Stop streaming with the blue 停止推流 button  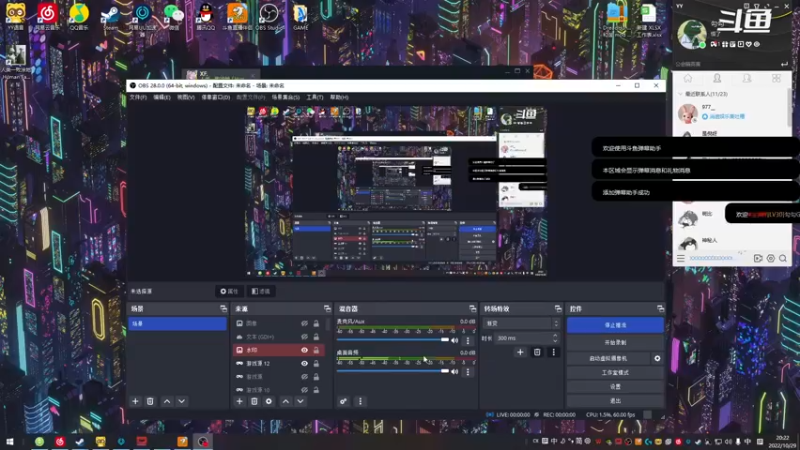615,325
